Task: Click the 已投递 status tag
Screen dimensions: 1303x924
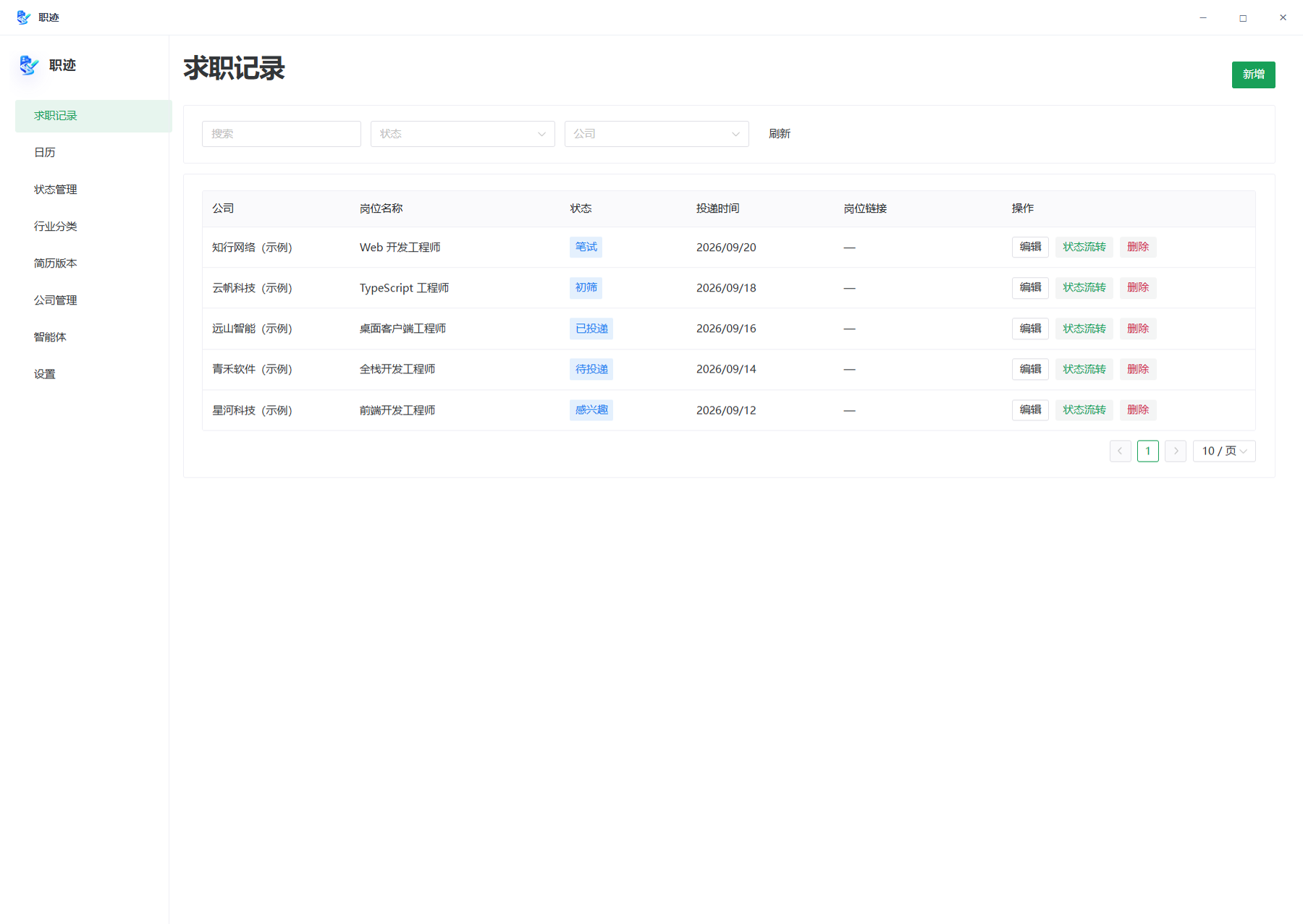Action: click(x=591, y=329)
